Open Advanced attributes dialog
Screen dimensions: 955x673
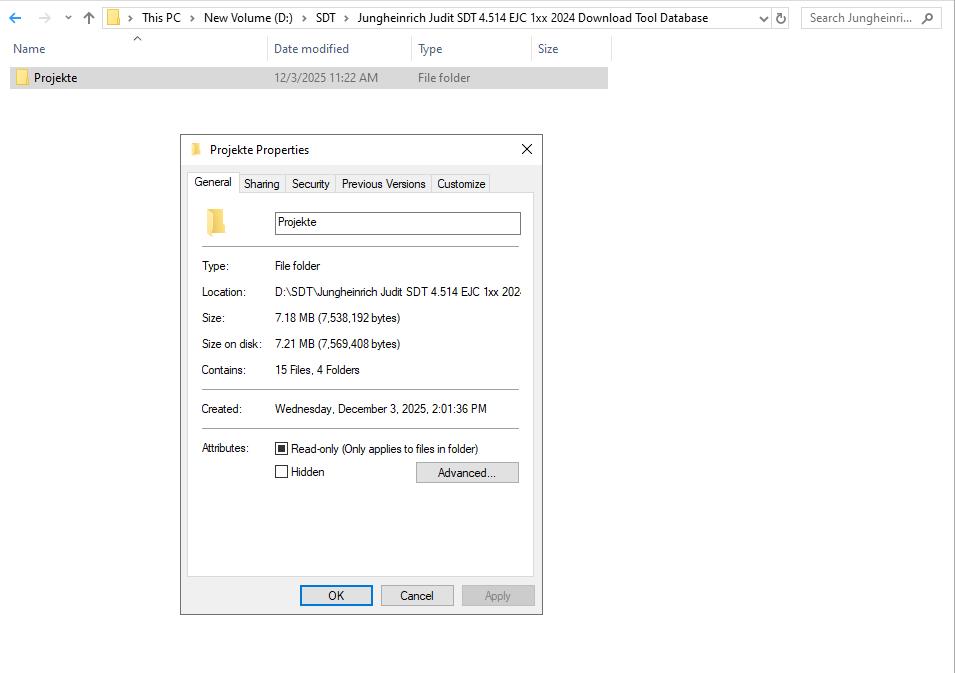(467, 473)
